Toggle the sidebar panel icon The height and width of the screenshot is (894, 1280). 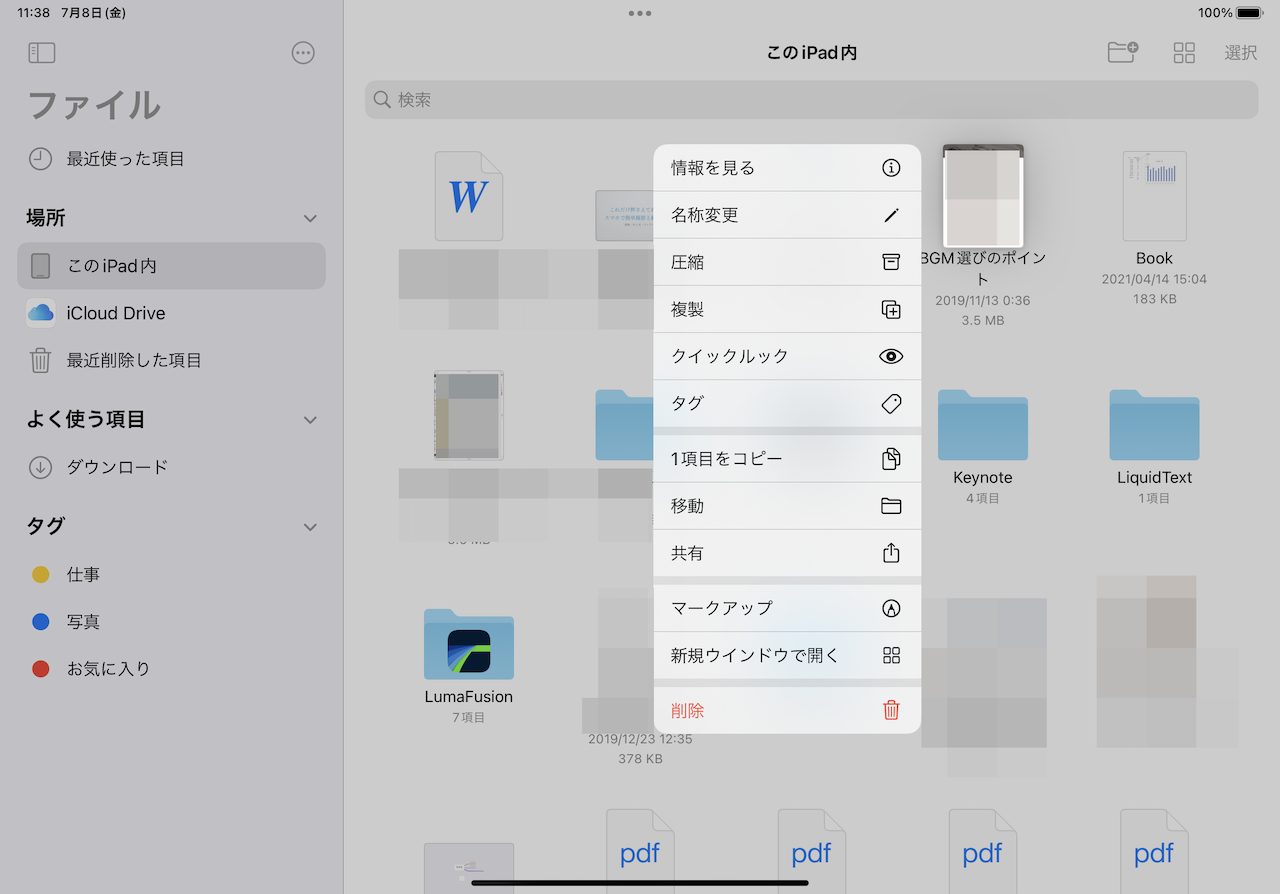coord(42,53)
